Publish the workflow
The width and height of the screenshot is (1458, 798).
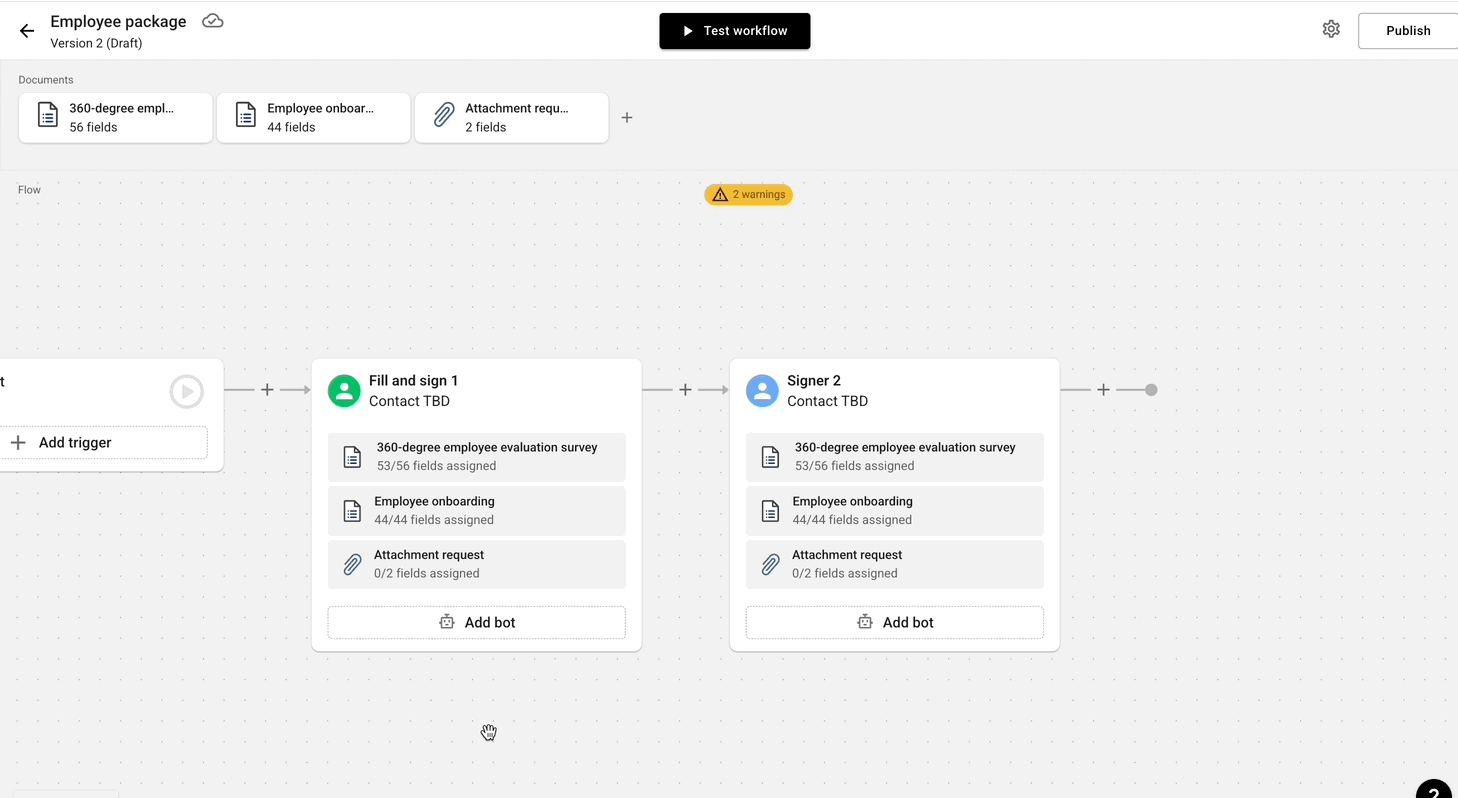pyautogui.click(x=1408, y=31)
